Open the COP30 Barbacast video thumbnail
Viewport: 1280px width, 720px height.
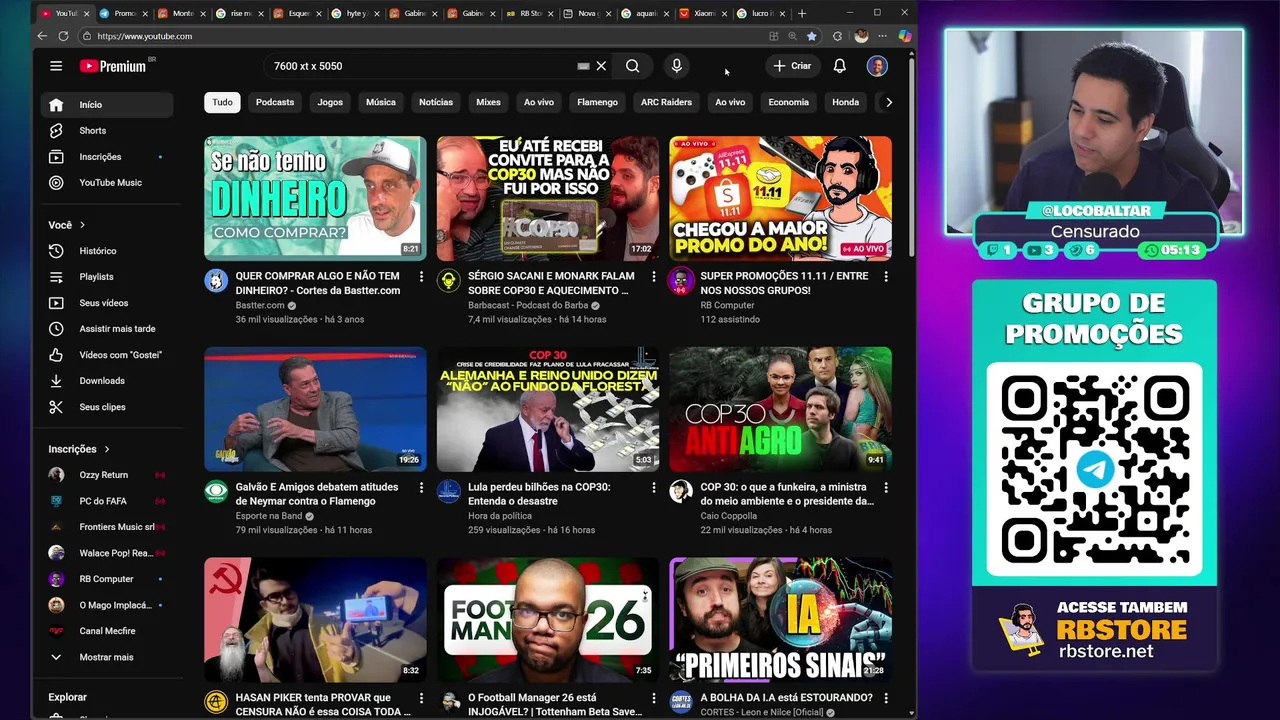548,198
